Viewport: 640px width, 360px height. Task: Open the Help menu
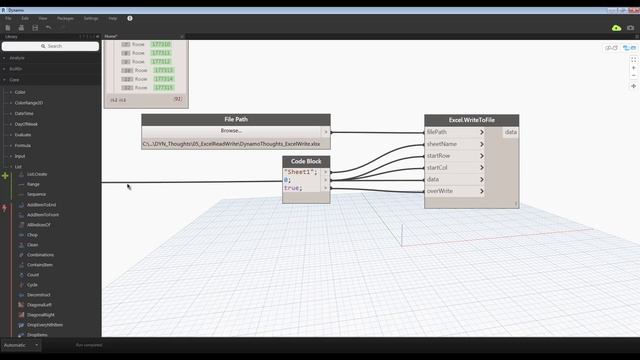pyautogui.click(x=113, y=18)
